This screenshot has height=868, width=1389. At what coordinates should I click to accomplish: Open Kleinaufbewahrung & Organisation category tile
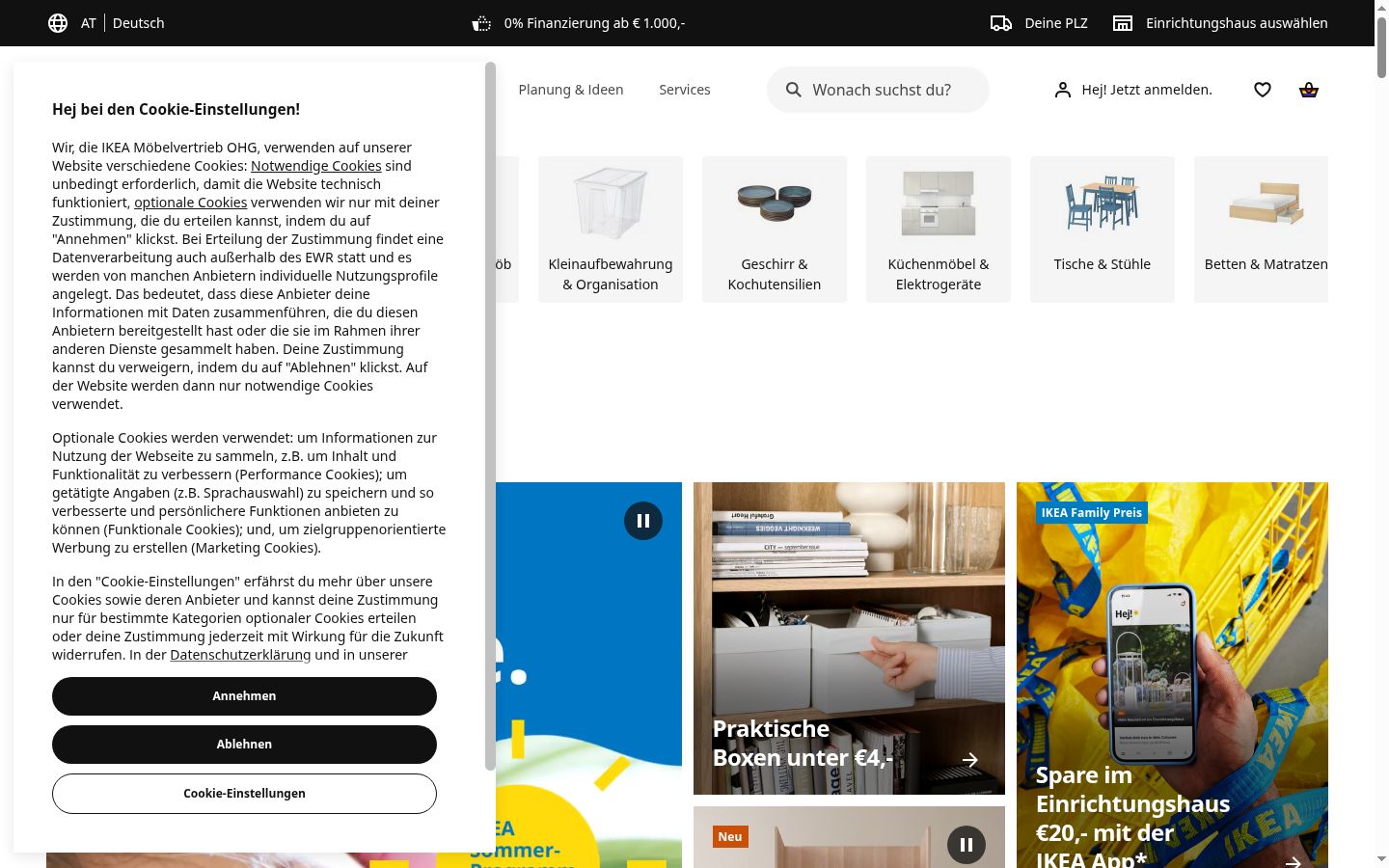611,230
